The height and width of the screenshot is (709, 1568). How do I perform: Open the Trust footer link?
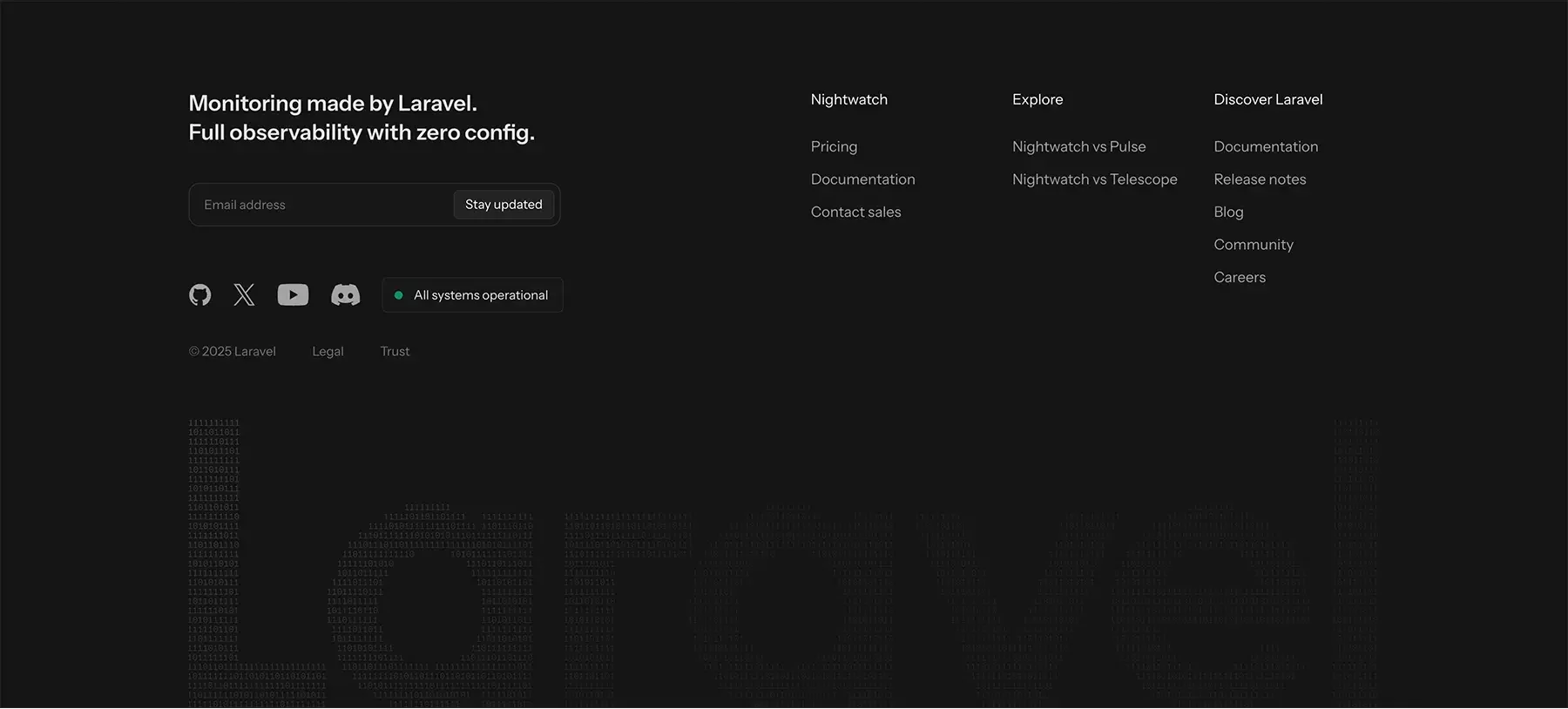tap(395, 351)
